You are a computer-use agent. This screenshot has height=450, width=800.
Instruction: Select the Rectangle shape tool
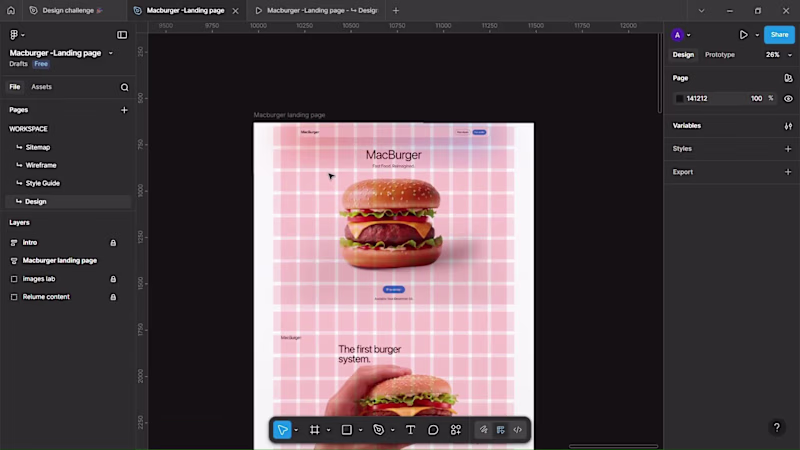[x=346, y=430]
